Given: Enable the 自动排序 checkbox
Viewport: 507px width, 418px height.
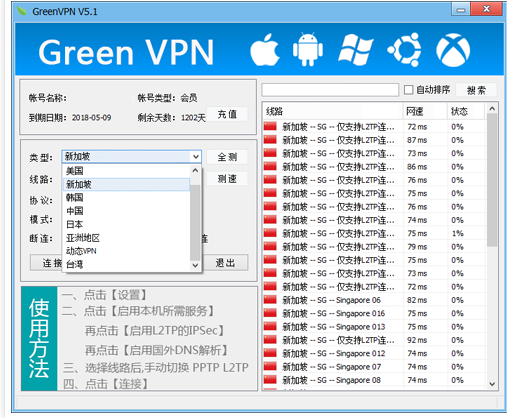Looking at the screenshot, I should click(x=408, y=90).
